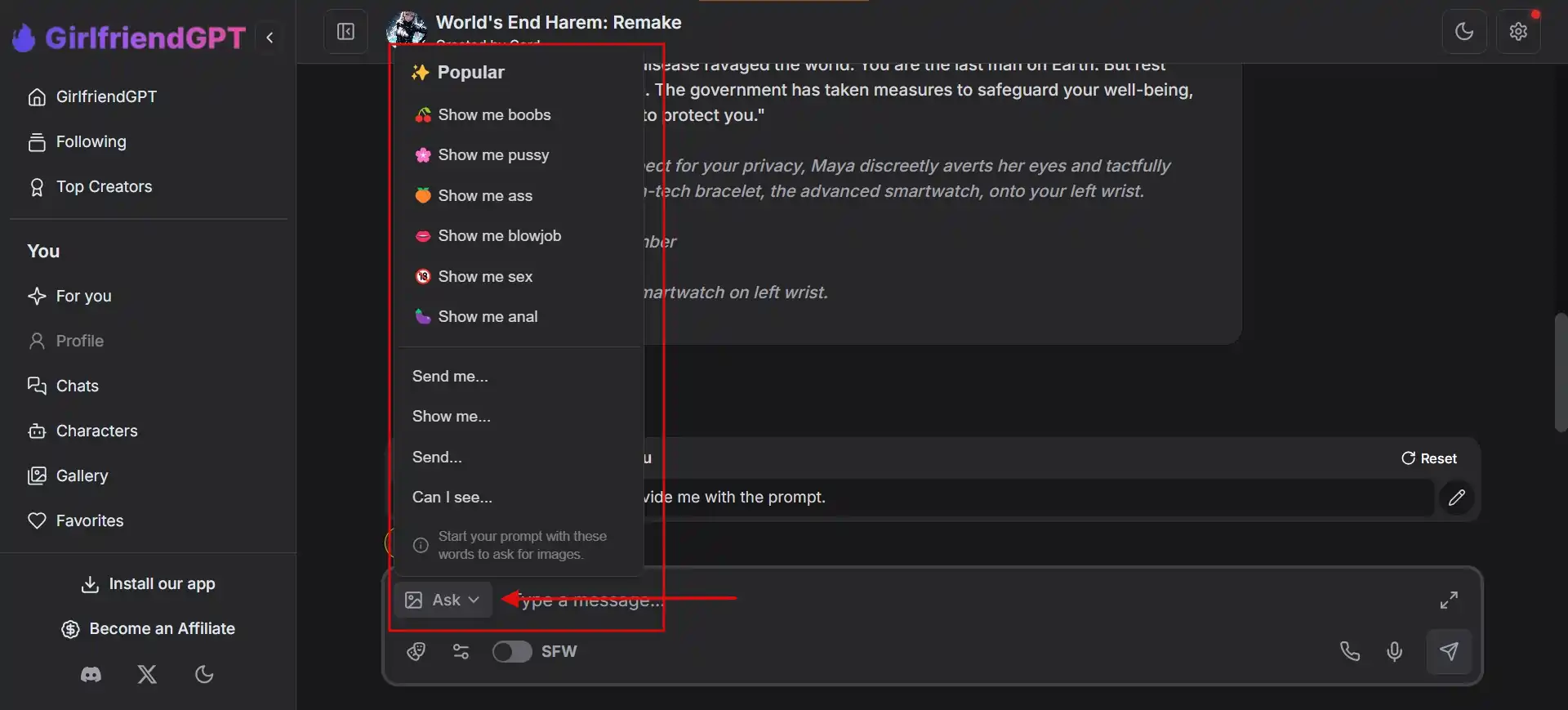This screenshot has width=1568, height=710.
Task: Open Characters in the sidebar
Action: (82, 431)
